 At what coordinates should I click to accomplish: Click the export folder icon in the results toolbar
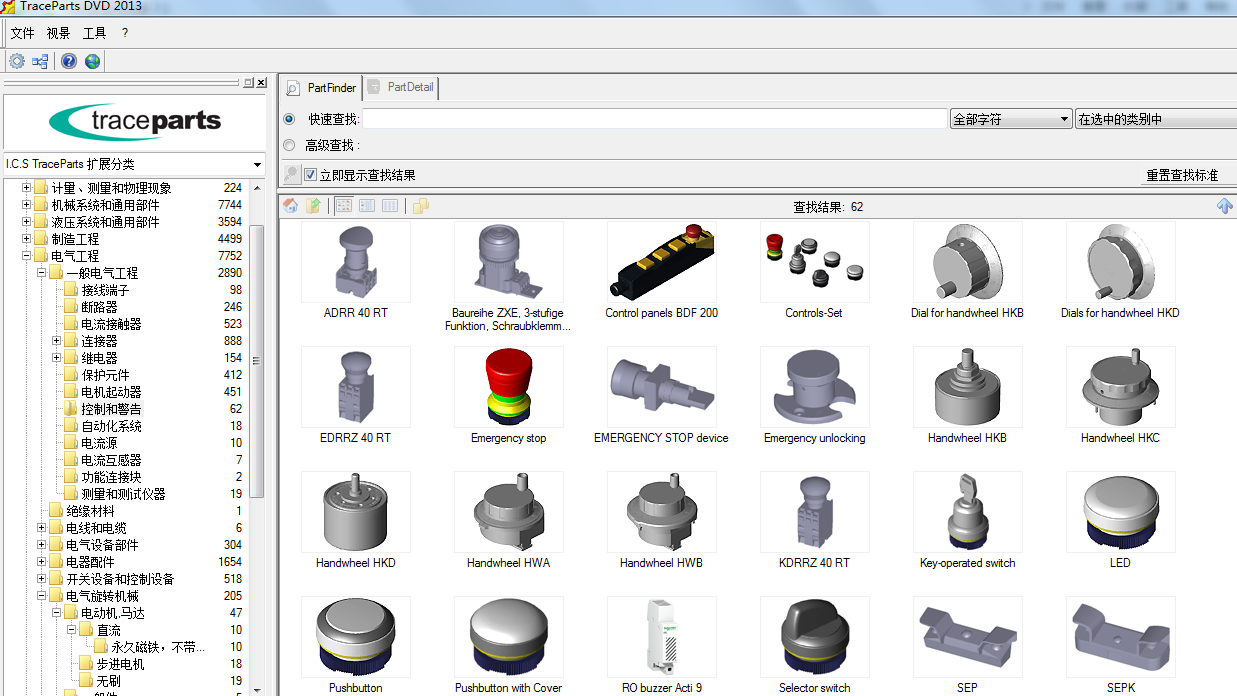pos(313,206)
